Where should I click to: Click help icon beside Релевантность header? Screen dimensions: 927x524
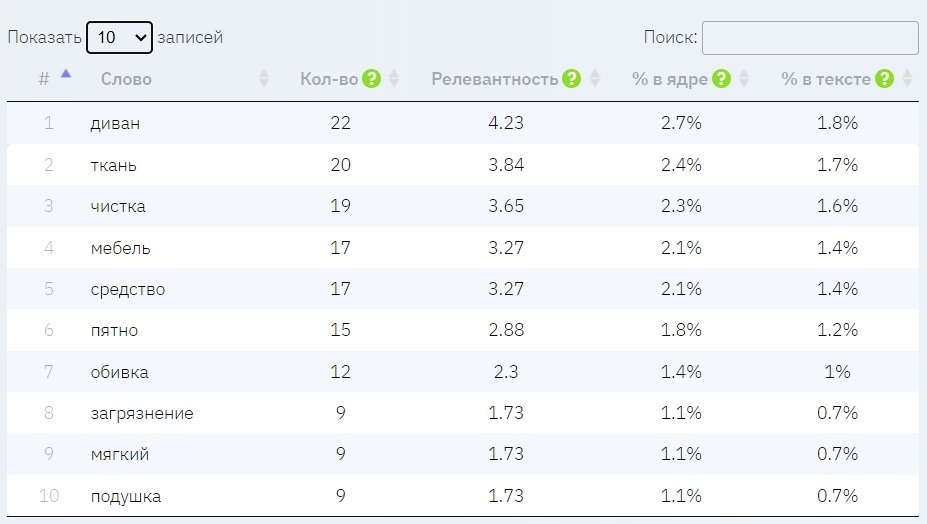point(572,79)
